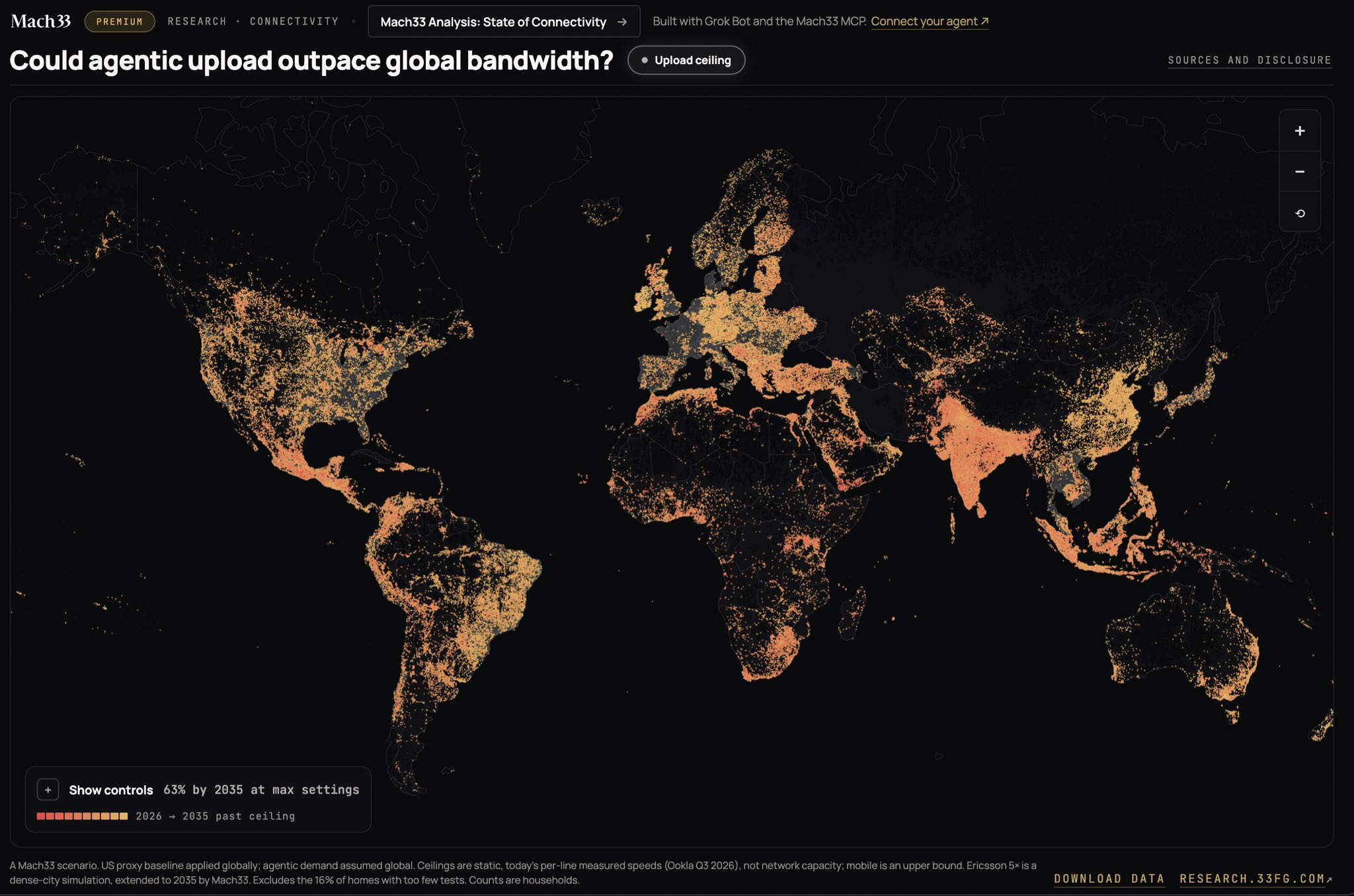This screenshot has width=1354, height=896.
Task: Click the Mach33 scenario footnote text
Action: [x=522, y=872]
